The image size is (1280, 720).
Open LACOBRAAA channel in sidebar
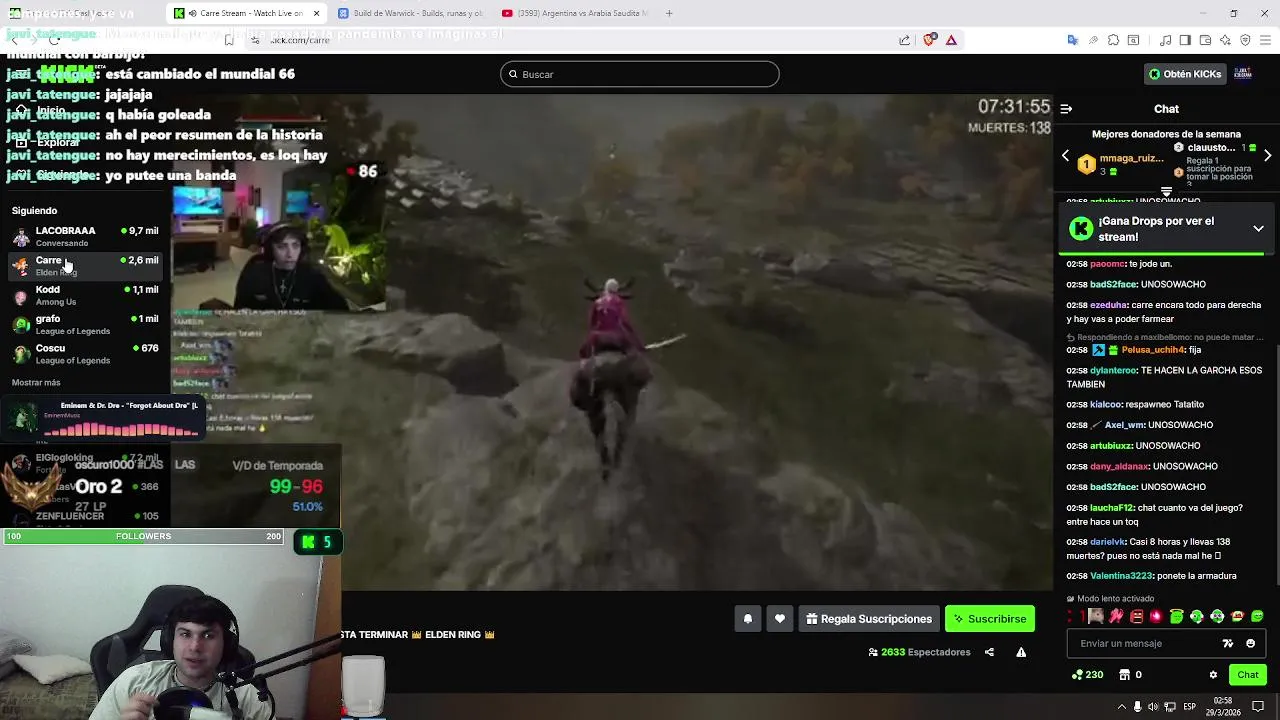[85, 237]
